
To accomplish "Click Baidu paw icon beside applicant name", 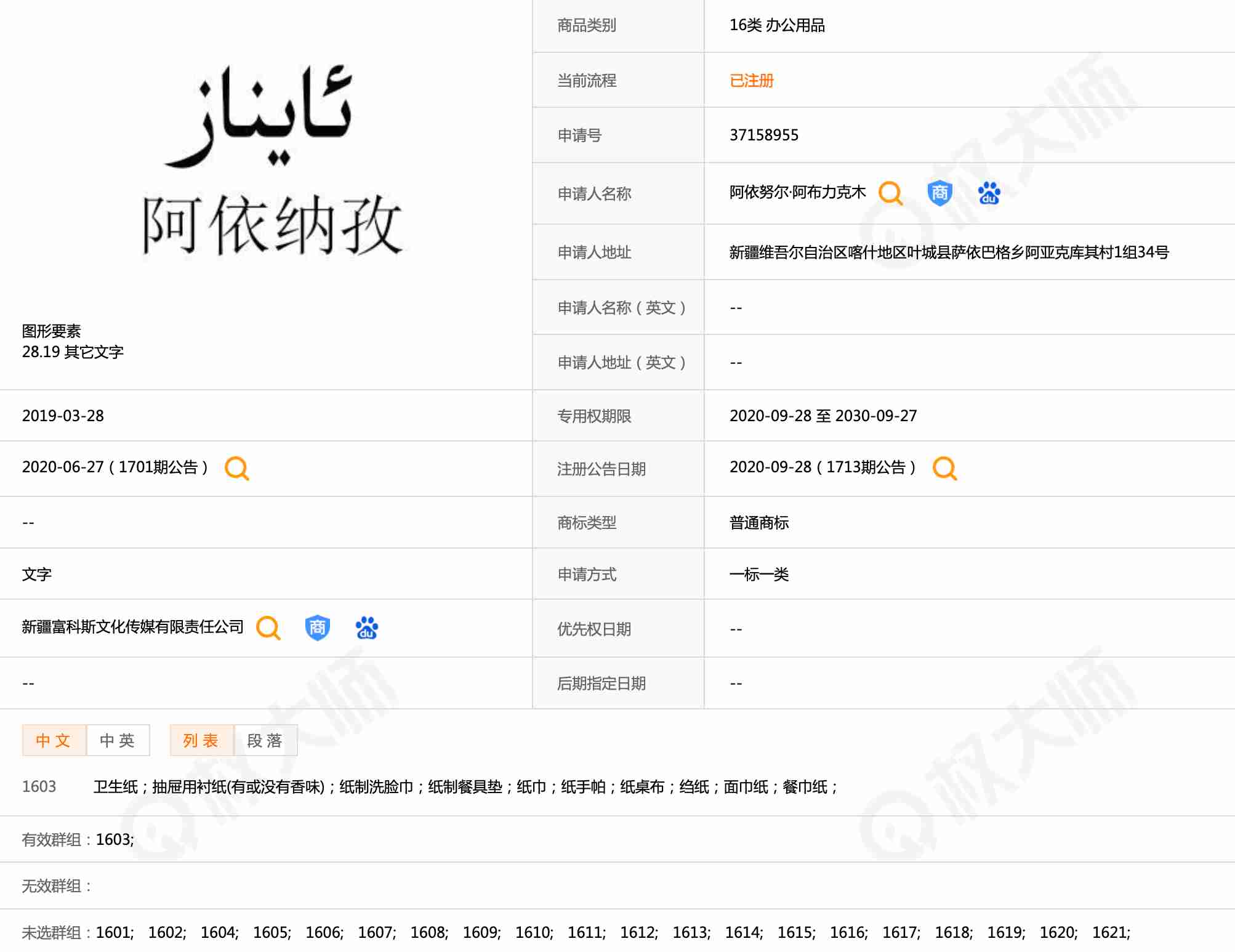I will [x=989, y=193].
